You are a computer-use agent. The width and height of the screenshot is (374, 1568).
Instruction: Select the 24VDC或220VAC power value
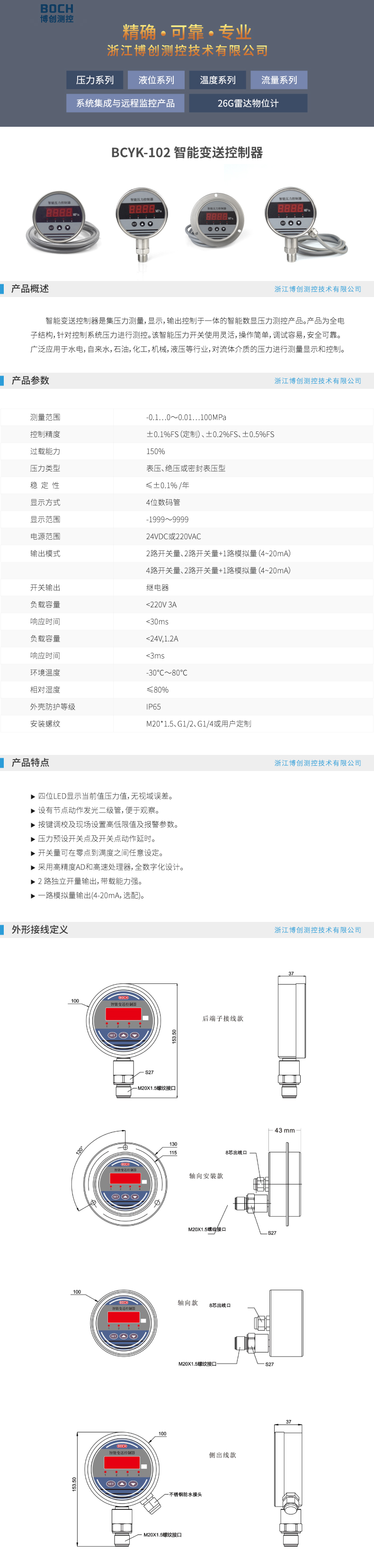tap(174, 536)
